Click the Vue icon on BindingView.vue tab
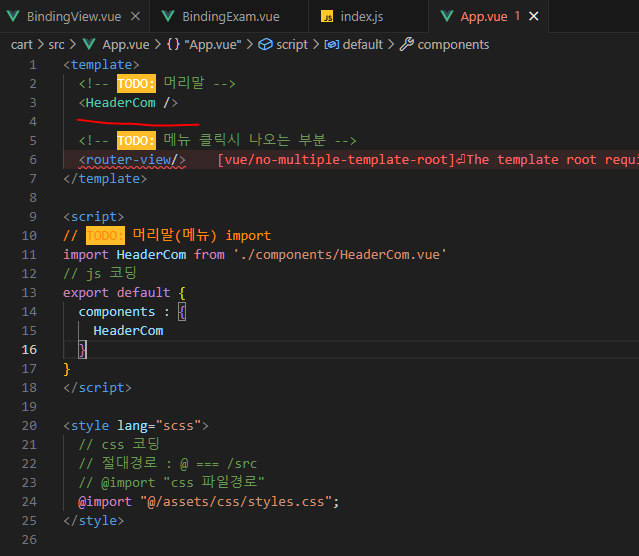 (13, 16)
